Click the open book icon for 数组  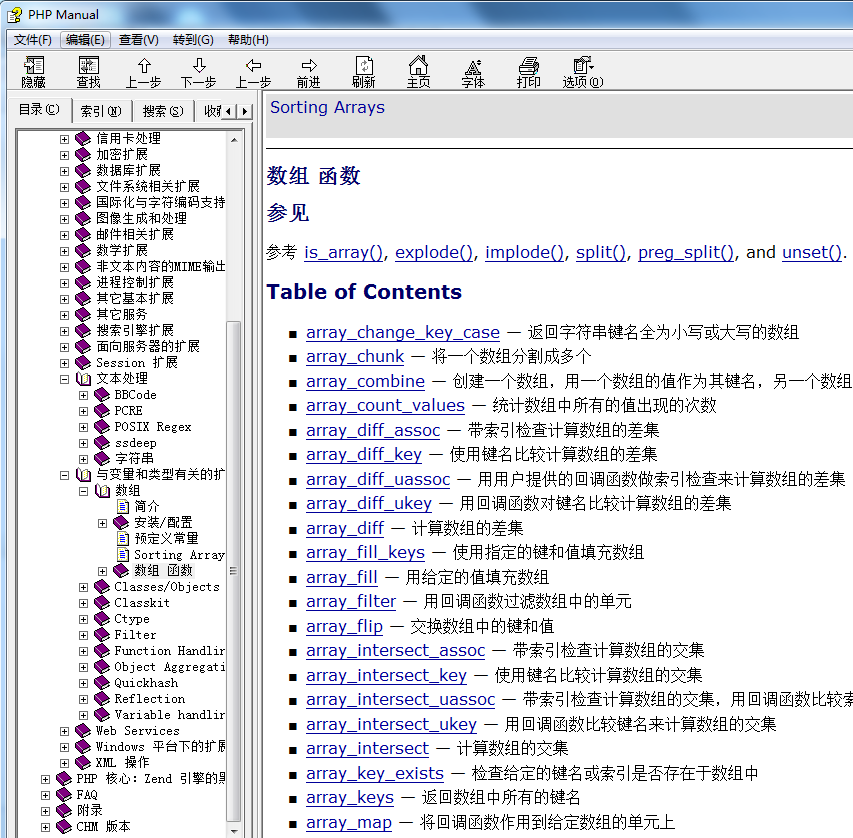(x=102, y=491)
